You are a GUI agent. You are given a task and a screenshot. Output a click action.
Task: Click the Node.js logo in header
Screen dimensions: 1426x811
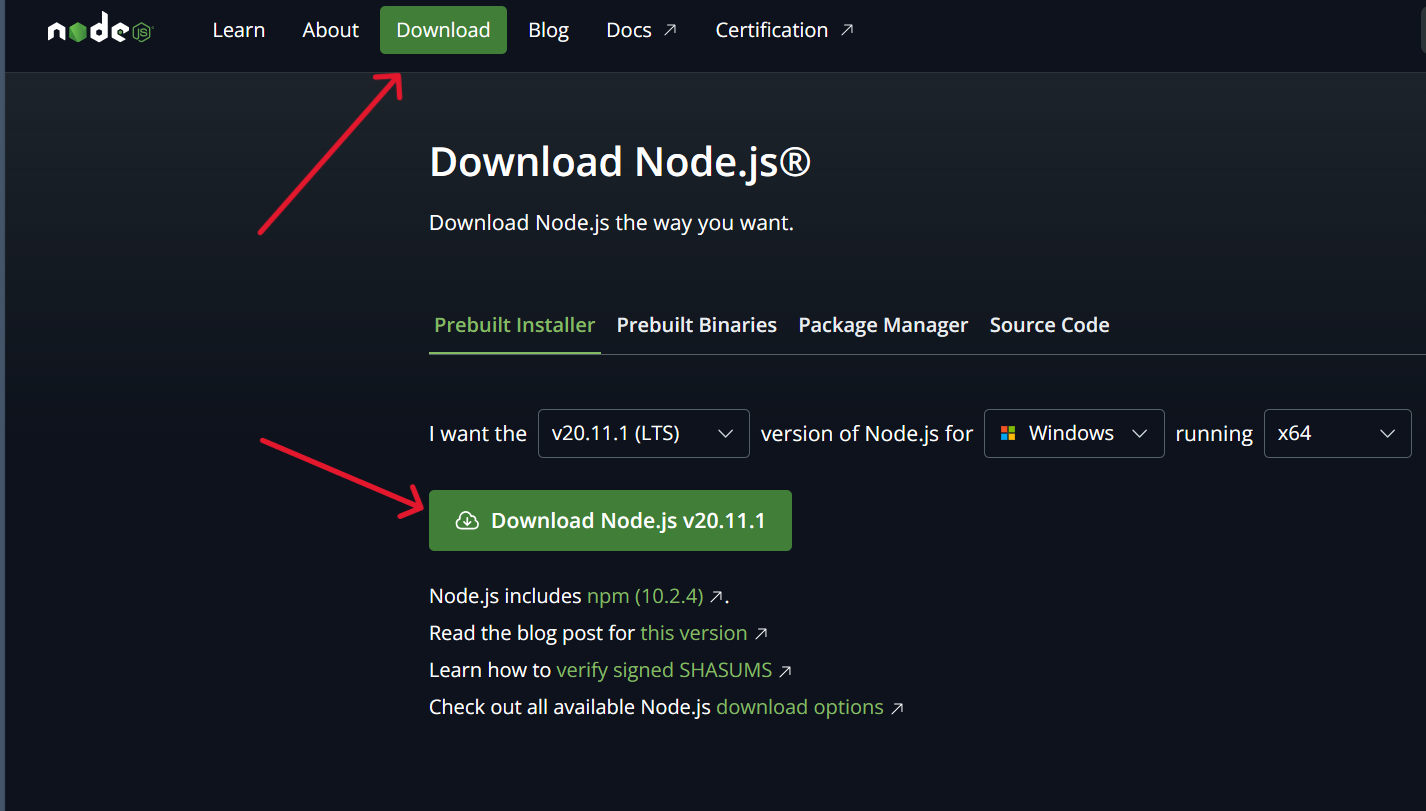click(99, 30)
